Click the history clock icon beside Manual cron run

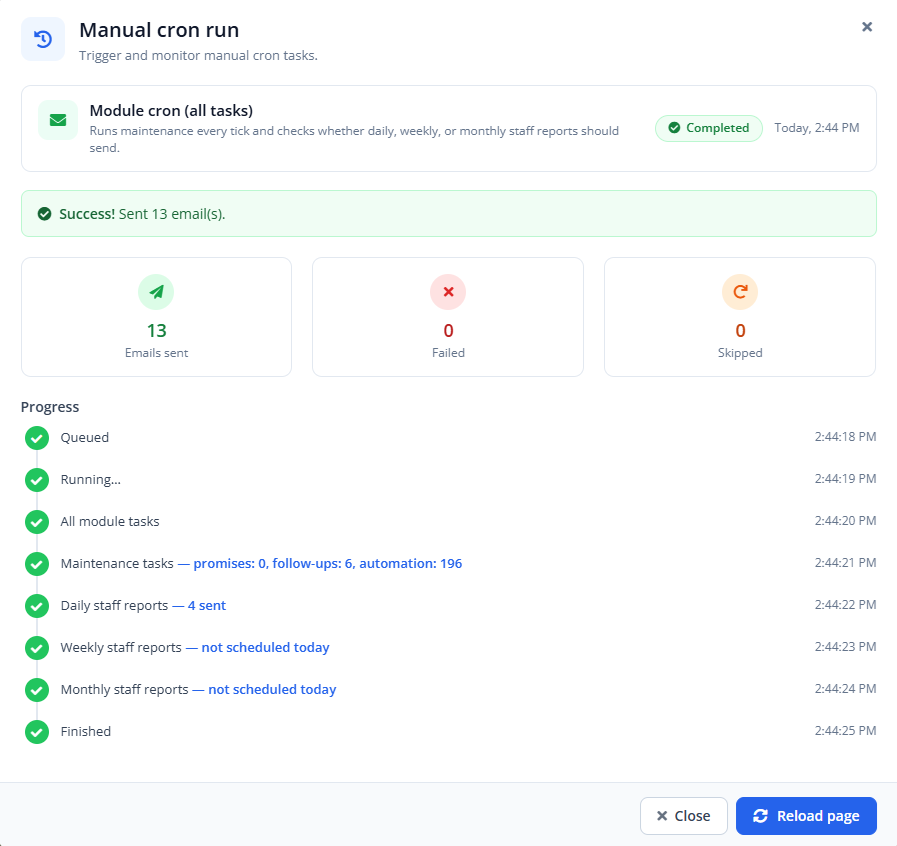43,39
